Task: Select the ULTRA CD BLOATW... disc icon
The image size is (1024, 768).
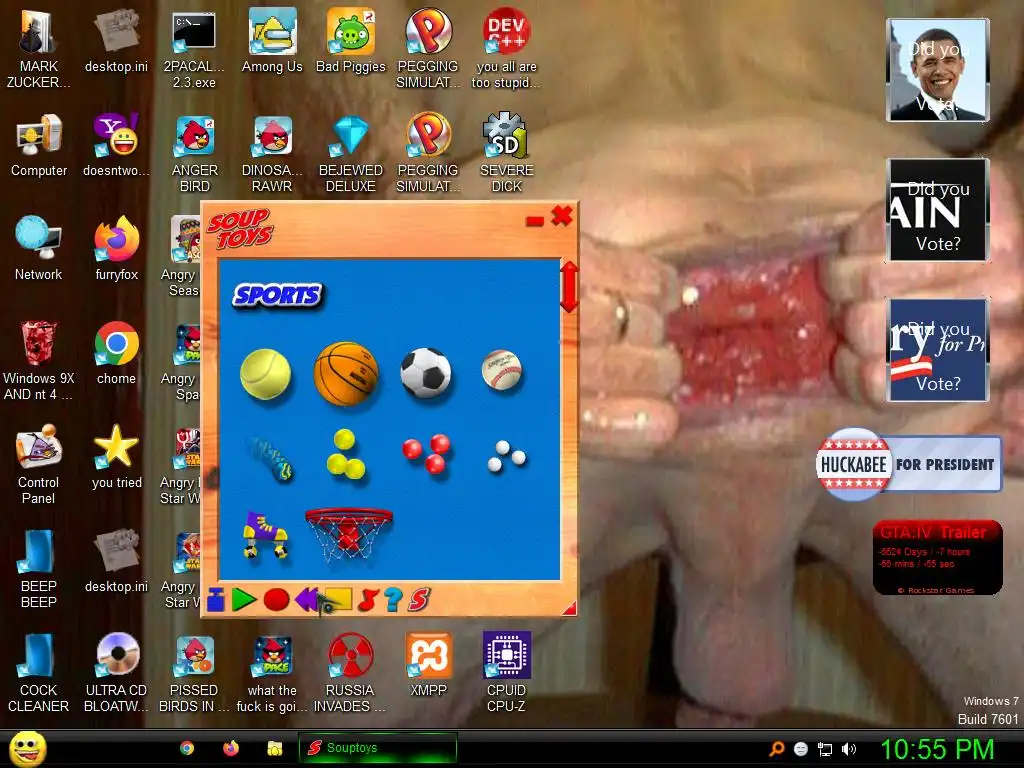Action: point(116,673)
